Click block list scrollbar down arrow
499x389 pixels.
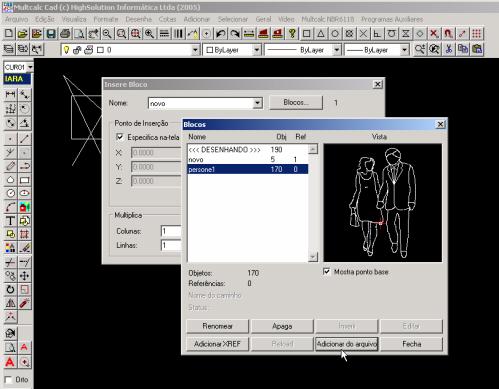(313, 257)
